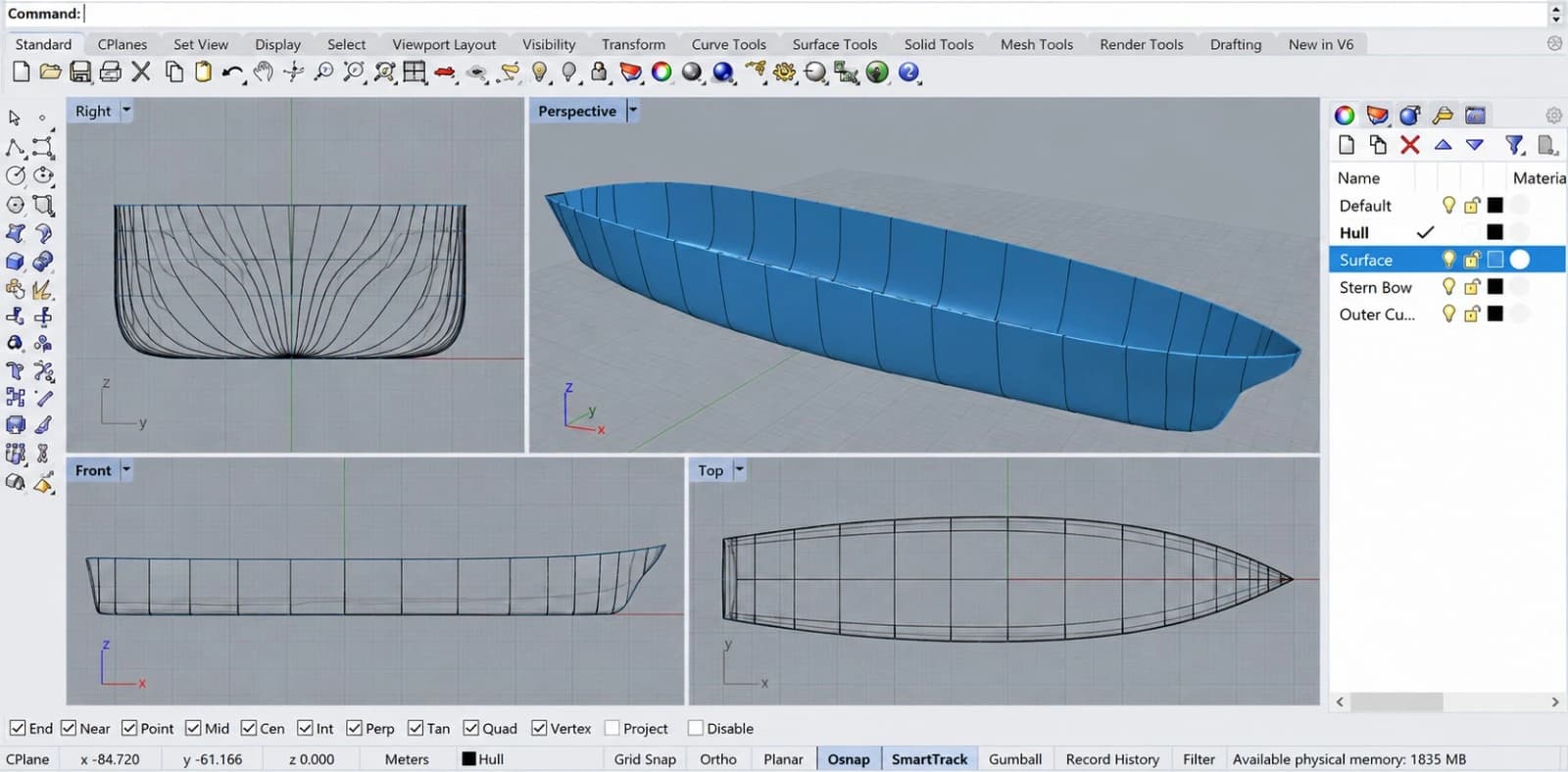Save the model using the floppy disk icon
The image size is (1568, 772).
pyautogui.click(x=80, y=72)
